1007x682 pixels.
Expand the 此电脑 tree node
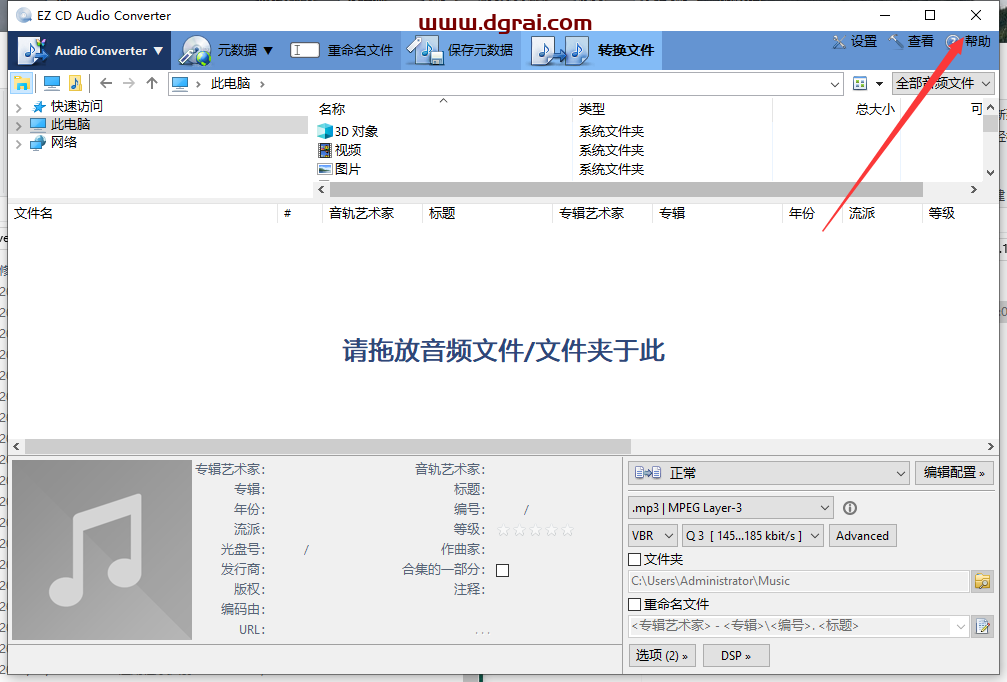coord(19,125)
